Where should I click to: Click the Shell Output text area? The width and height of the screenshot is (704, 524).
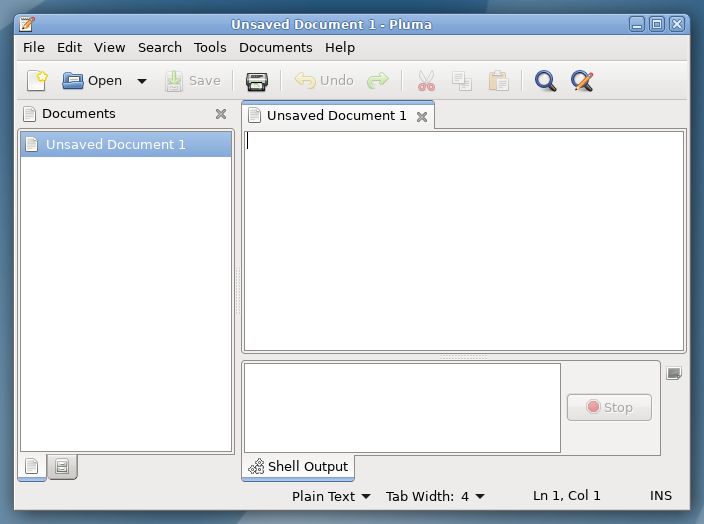[402, 408]
